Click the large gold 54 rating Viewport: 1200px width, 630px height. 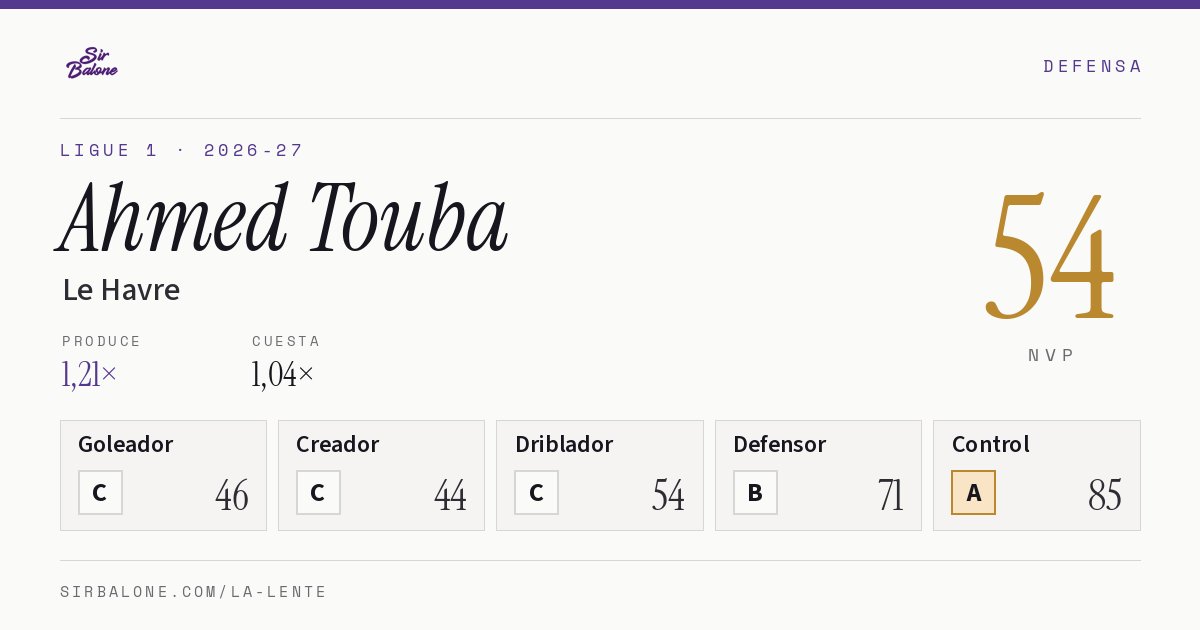coord(1050,257)
